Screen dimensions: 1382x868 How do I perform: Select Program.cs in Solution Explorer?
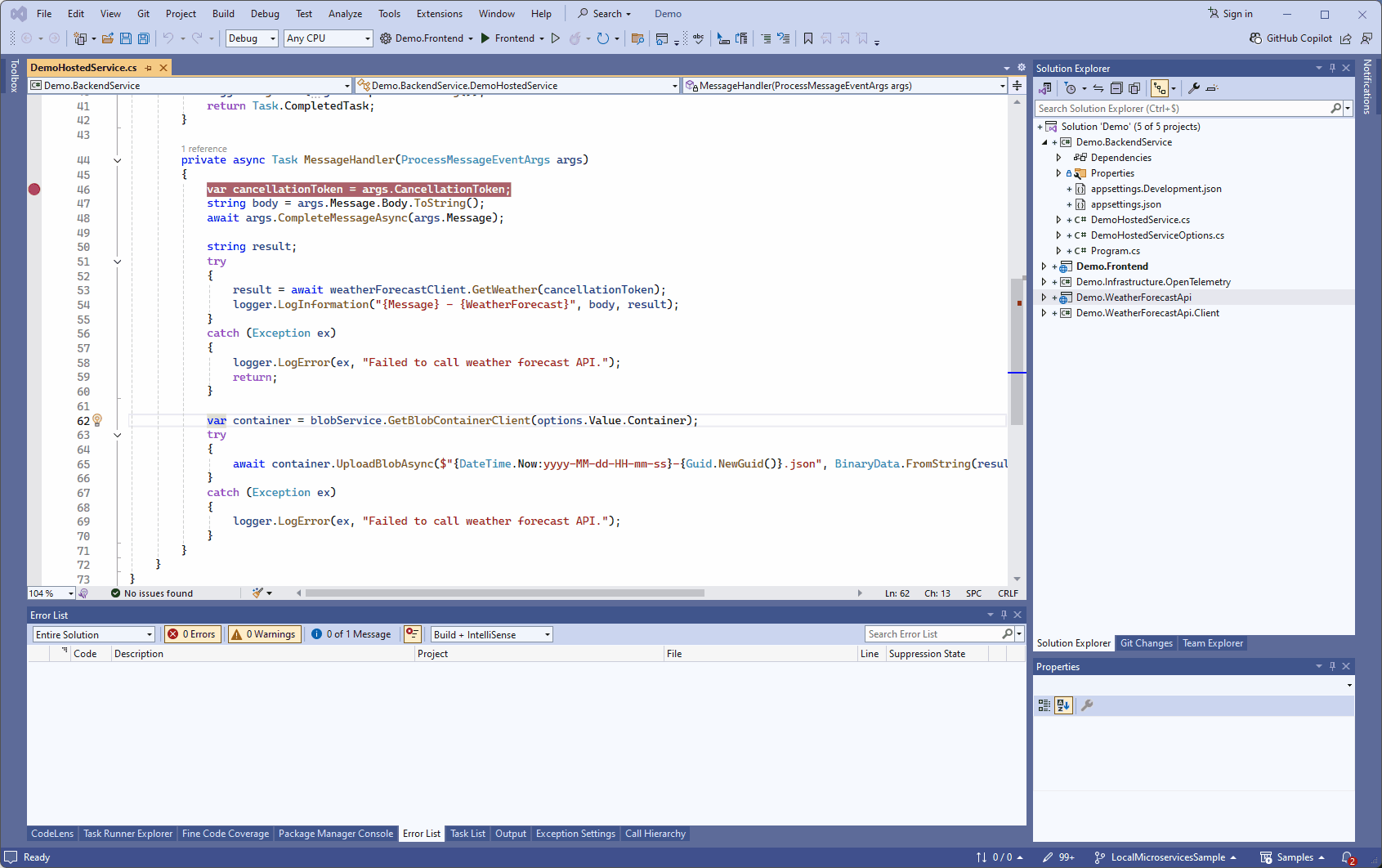click(1115, 251)
